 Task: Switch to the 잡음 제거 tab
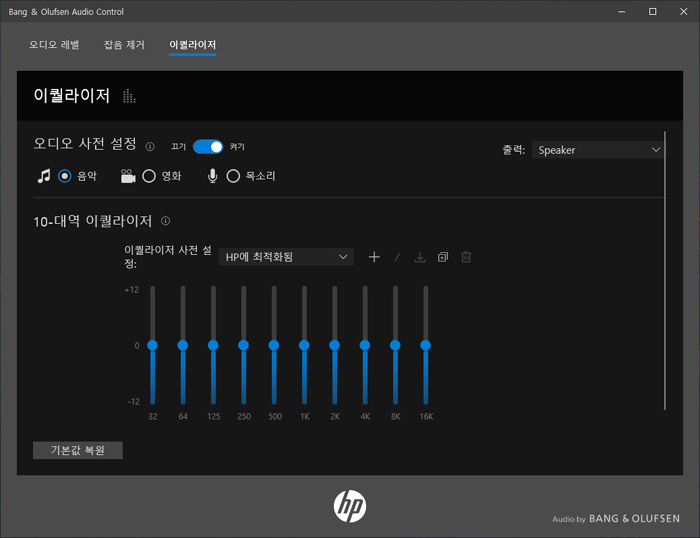tap(124, 45)
